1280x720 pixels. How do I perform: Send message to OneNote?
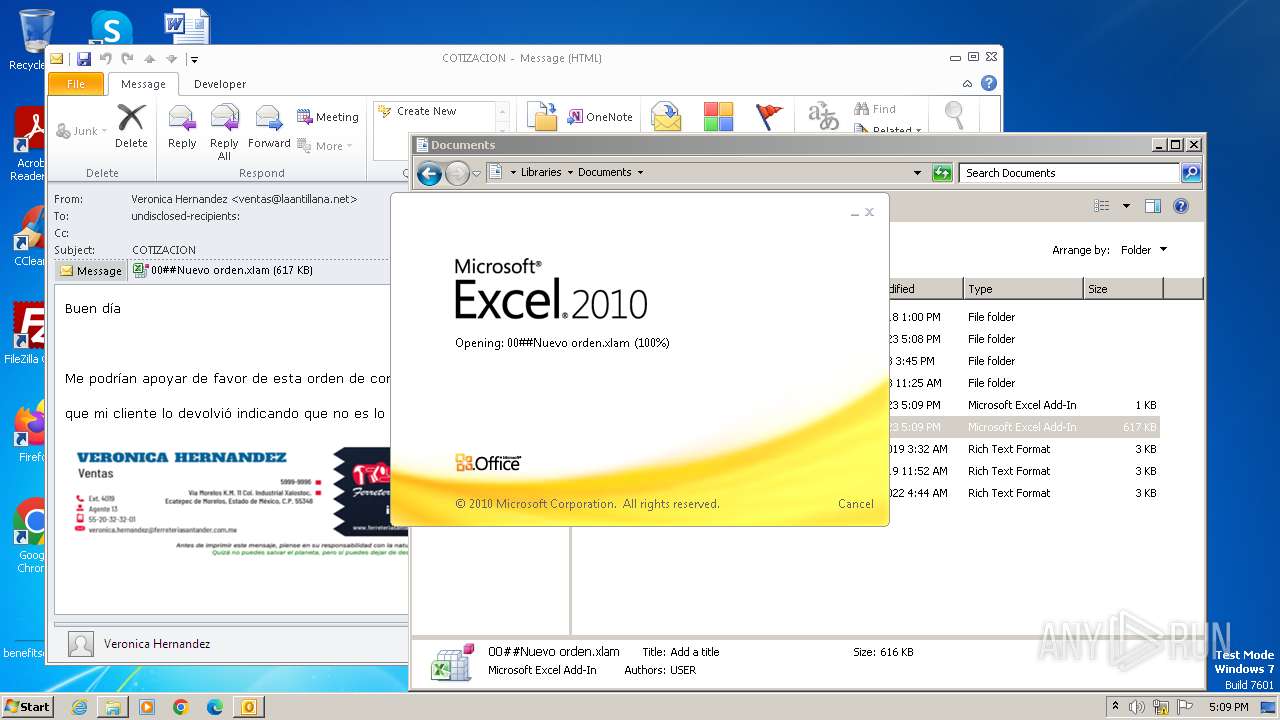pyautogui.click(x=600, y=117)
